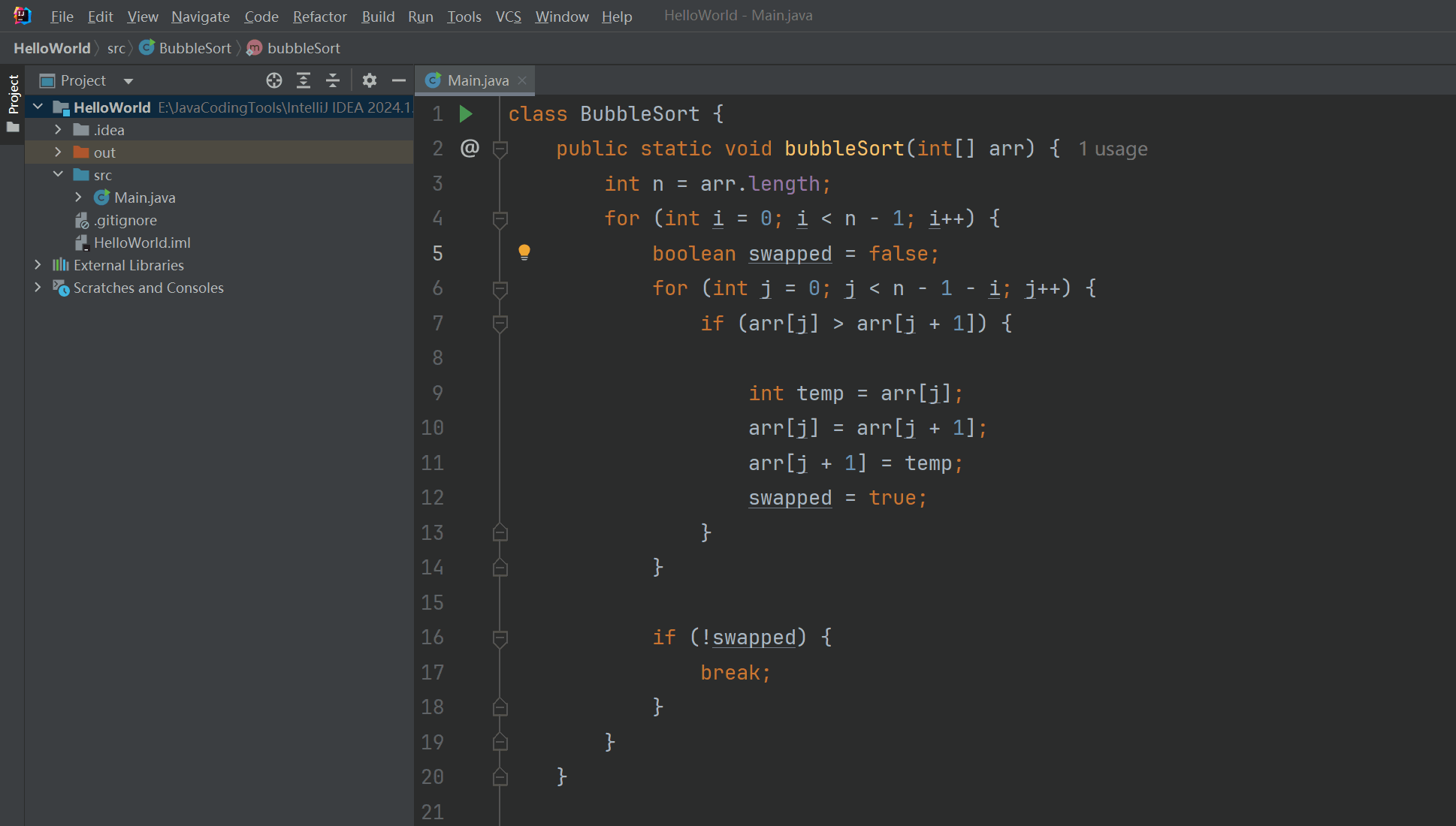This screenshot has height=826, width=1456.
Task: Click the 1 usage inlay hint
Action: tap(1113, 149)
